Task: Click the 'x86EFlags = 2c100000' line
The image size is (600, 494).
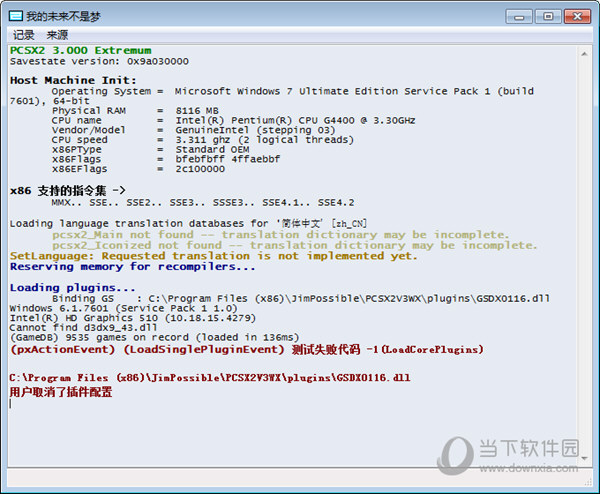Action: click(x=138, y=169)
